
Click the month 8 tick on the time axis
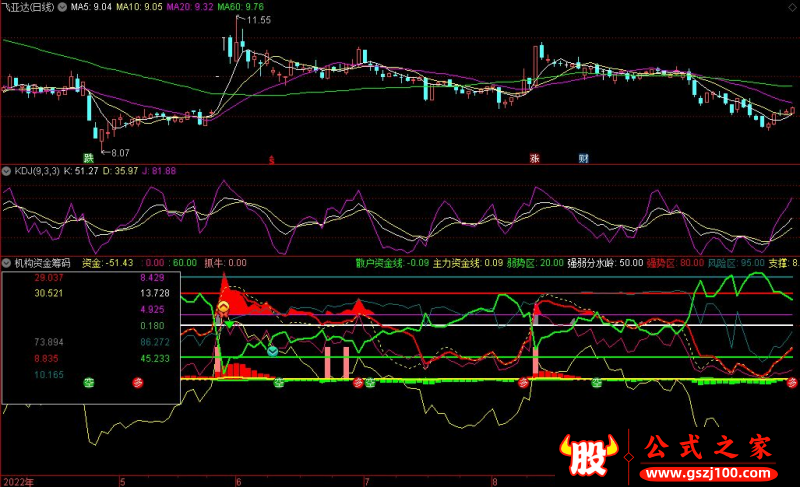pyautogui.click(x=494, y=482)
